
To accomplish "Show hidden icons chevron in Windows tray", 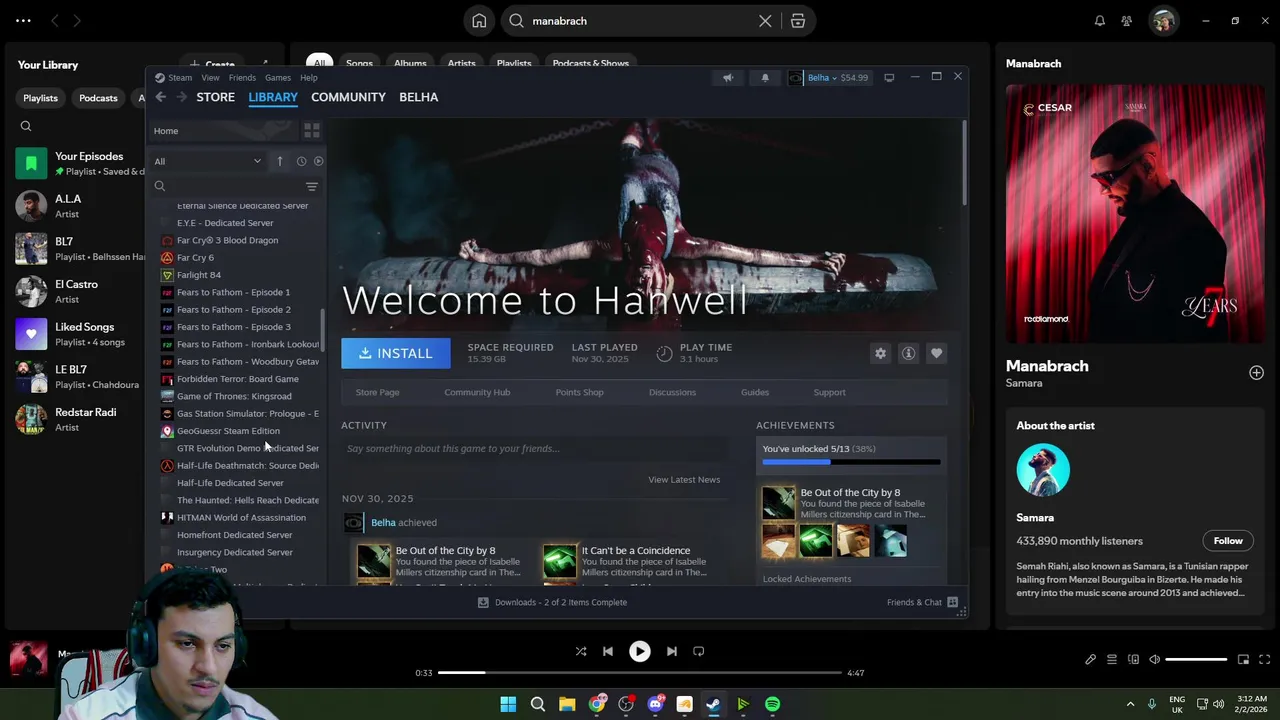I will (1130, 704).
